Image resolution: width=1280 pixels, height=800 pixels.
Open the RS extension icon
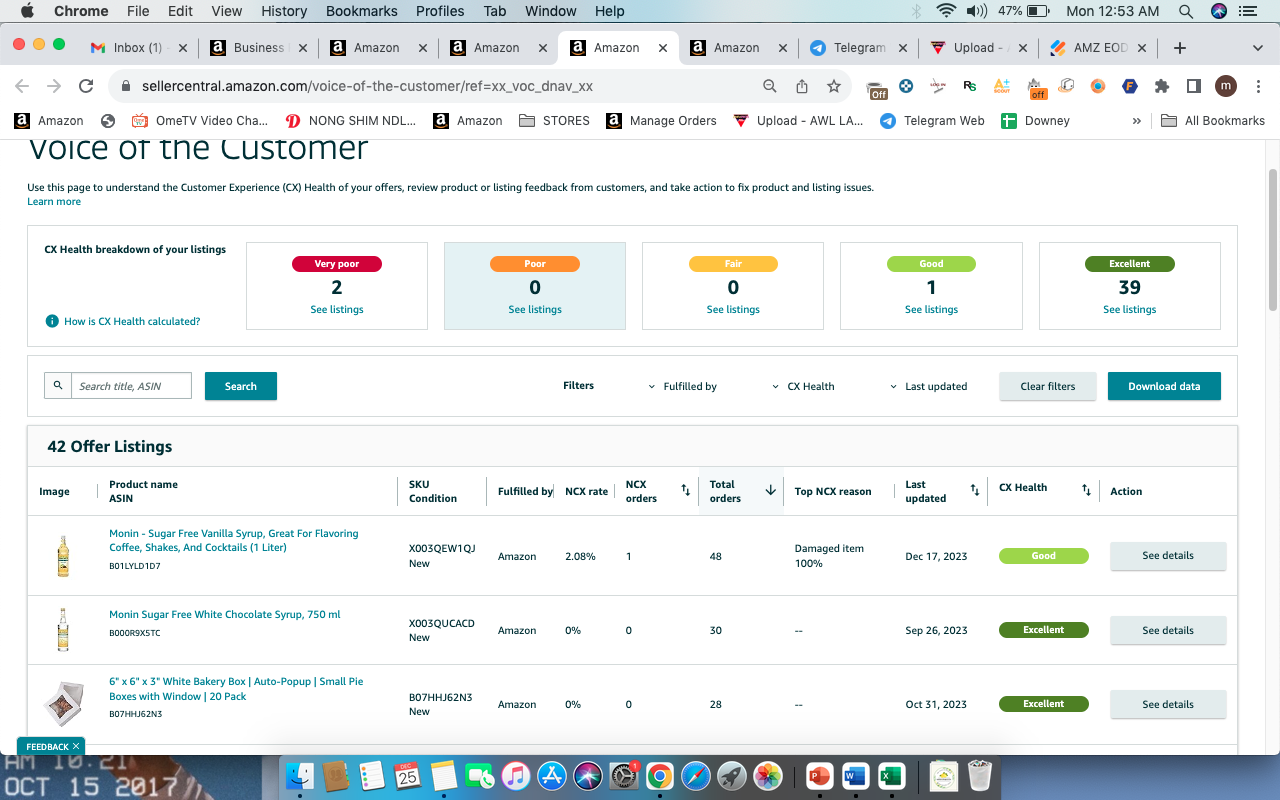(970, 86)
